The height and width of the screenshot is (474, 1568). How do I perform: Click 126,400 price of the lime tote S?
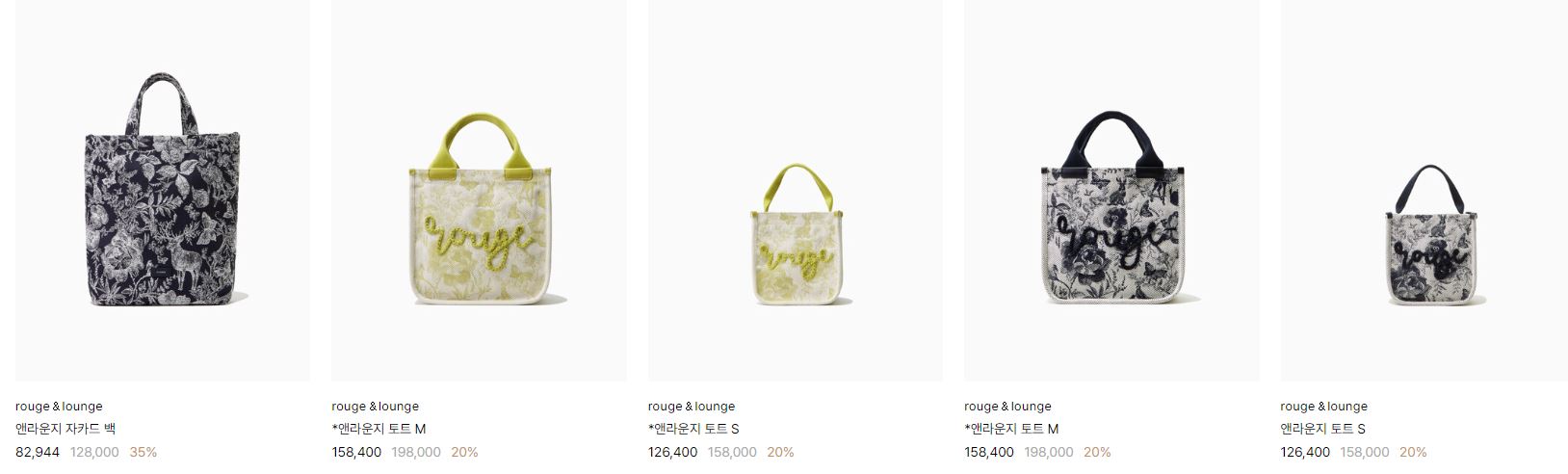[x=673, y=452]
